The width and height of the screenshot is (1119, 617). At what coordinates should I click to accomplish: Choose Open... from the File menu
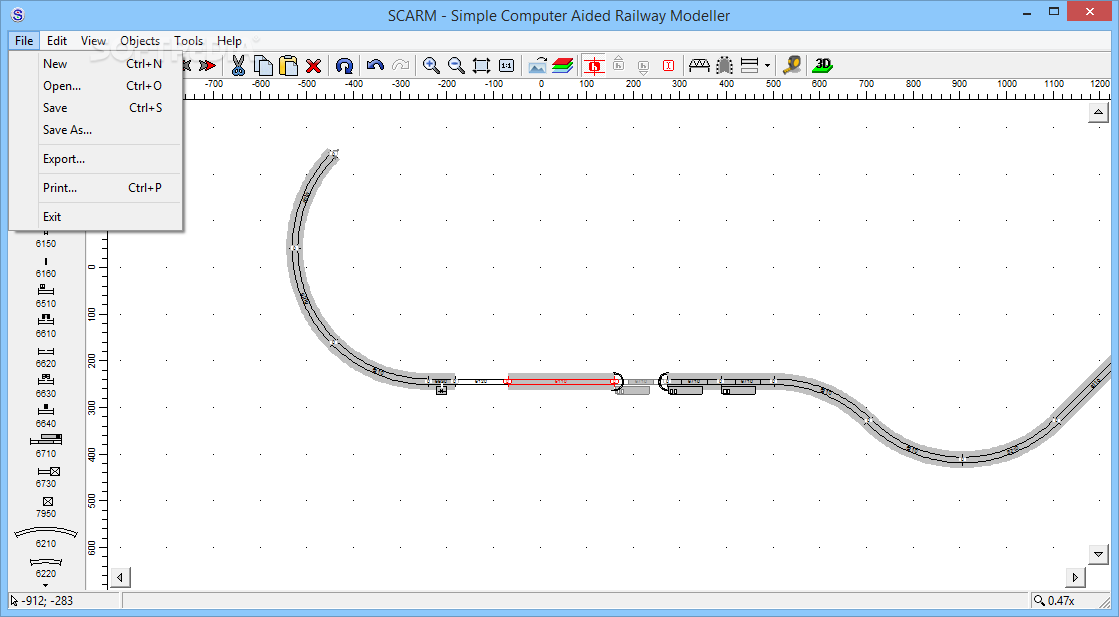click(x=103, y=86)
